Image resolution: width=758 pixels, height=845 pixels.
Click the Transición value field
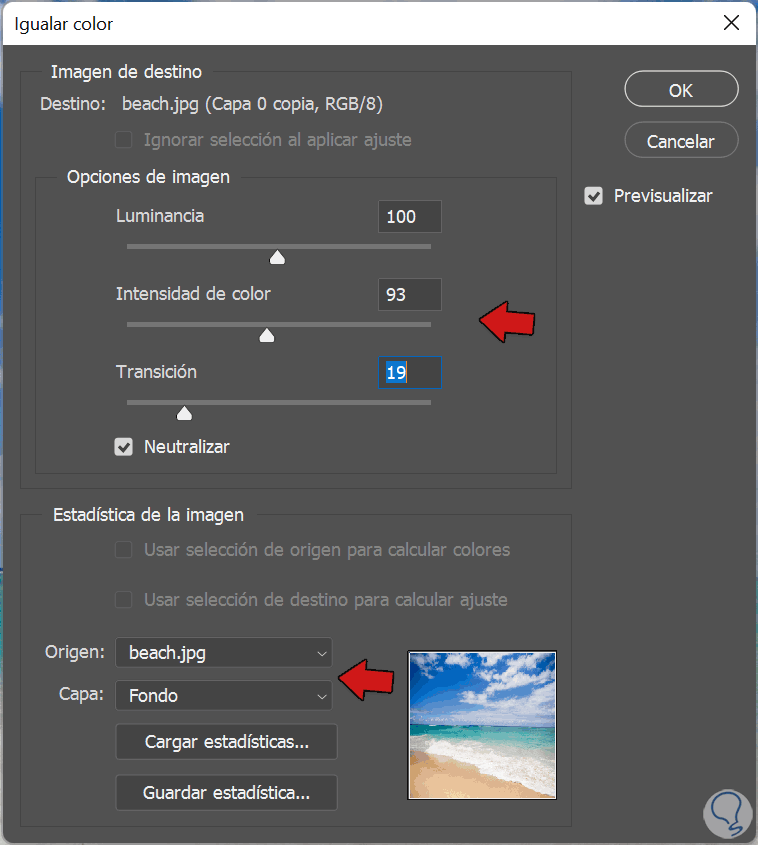tap(409, 373)
